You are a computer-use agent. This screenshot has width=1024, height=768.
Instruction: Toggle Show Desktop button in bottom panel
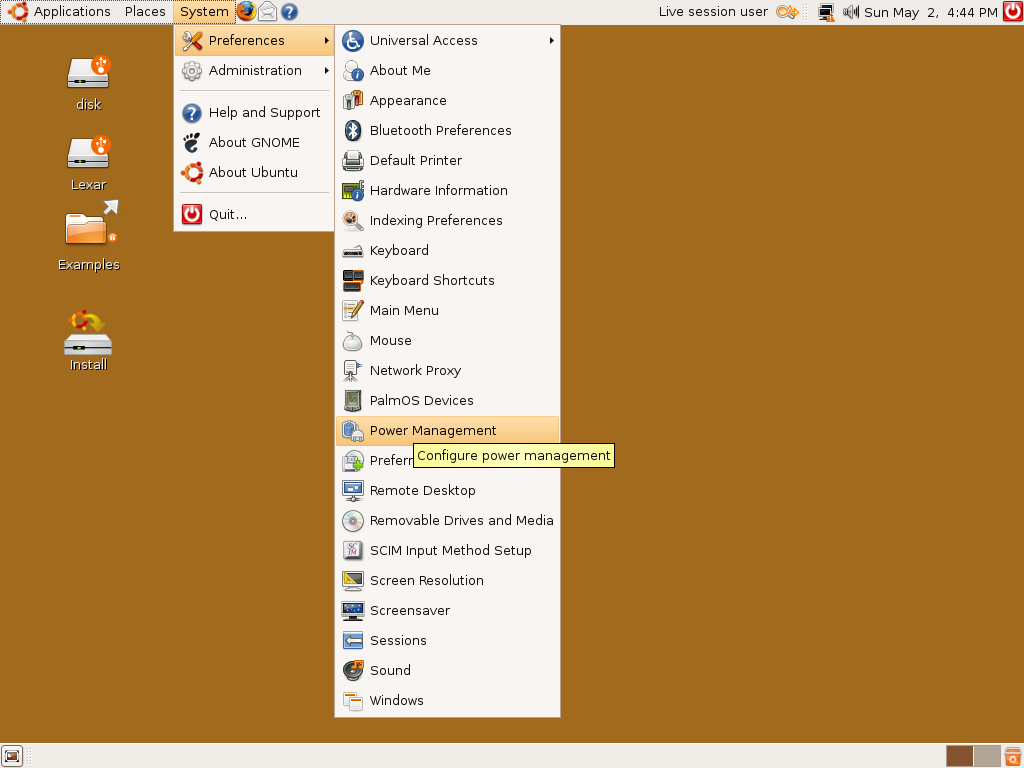coord(12,756)
